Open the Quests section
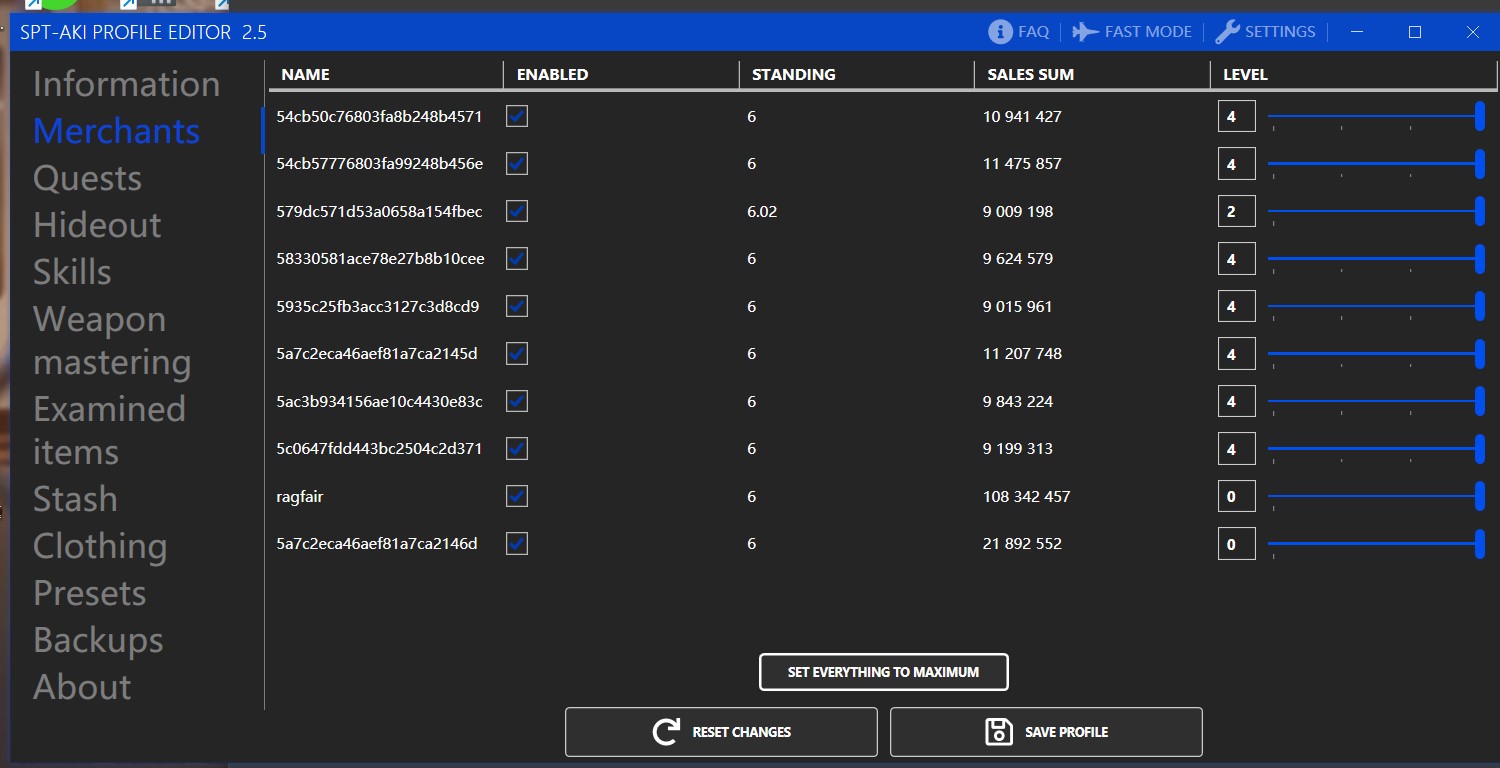Screen dimensions: 1500x768 click(87, 177)
